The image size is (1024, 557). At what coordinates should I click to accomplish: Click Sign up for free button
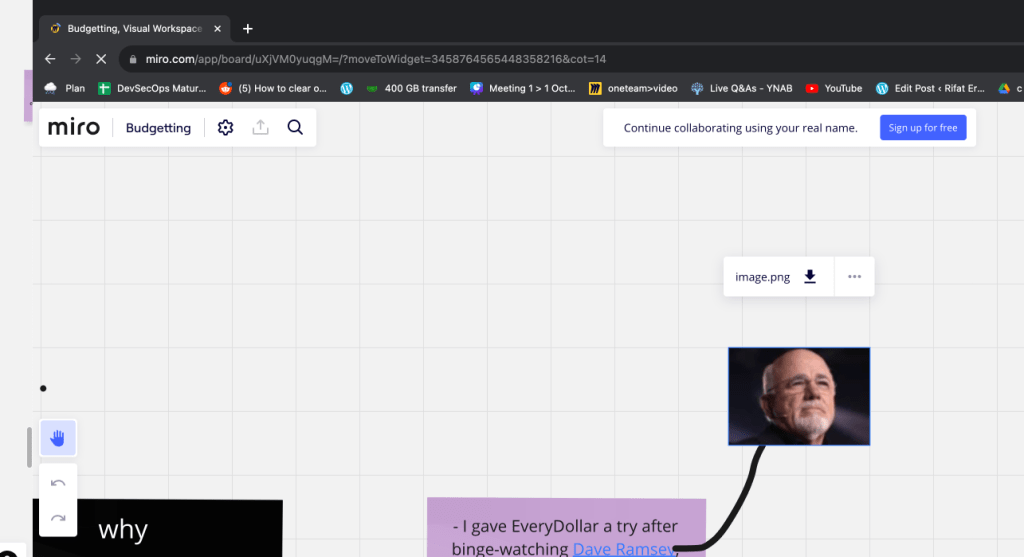click(923, 127)
